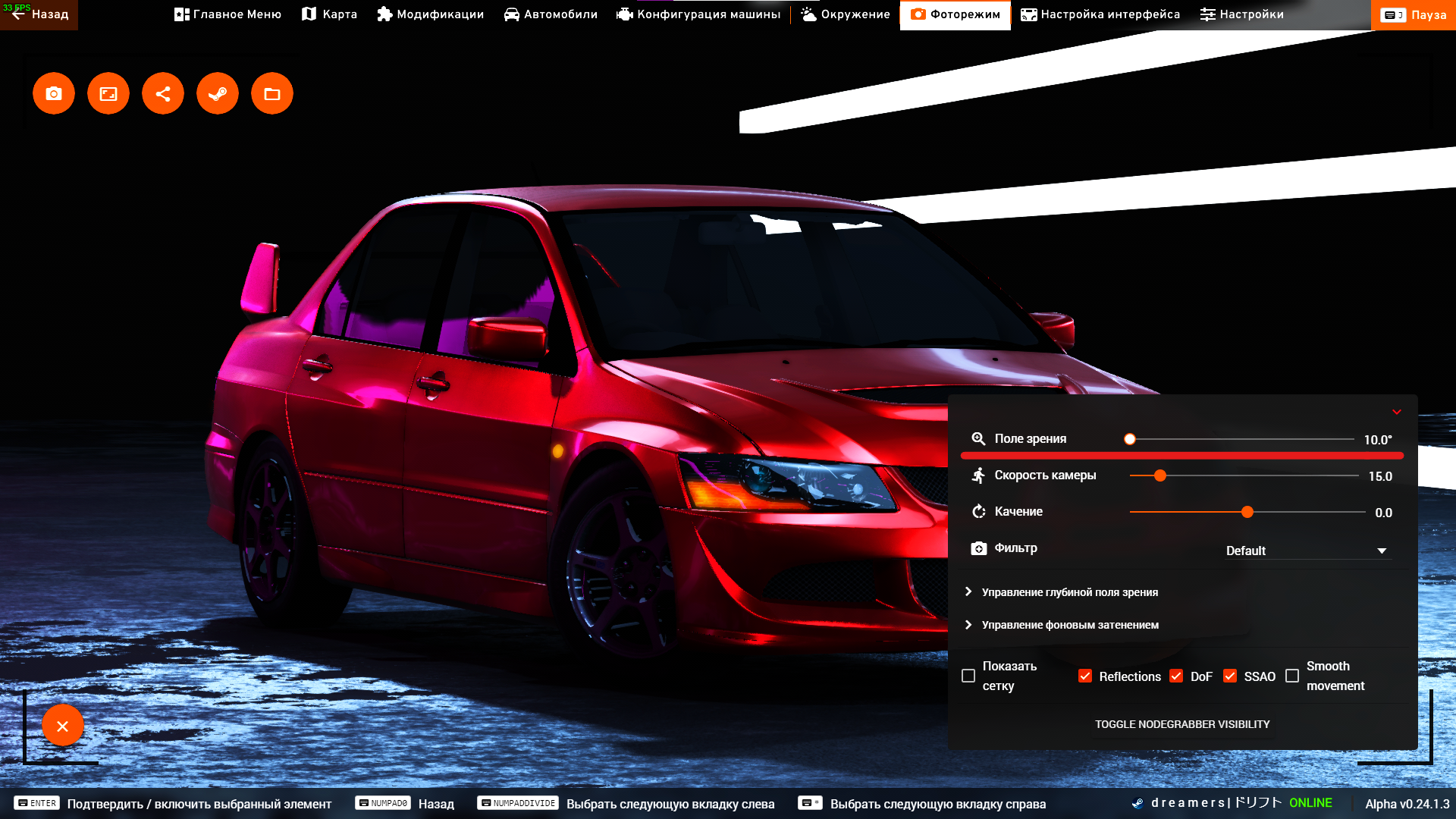Click the big screenshot image icon
The image size is (1456, 819).
[108, 93]
